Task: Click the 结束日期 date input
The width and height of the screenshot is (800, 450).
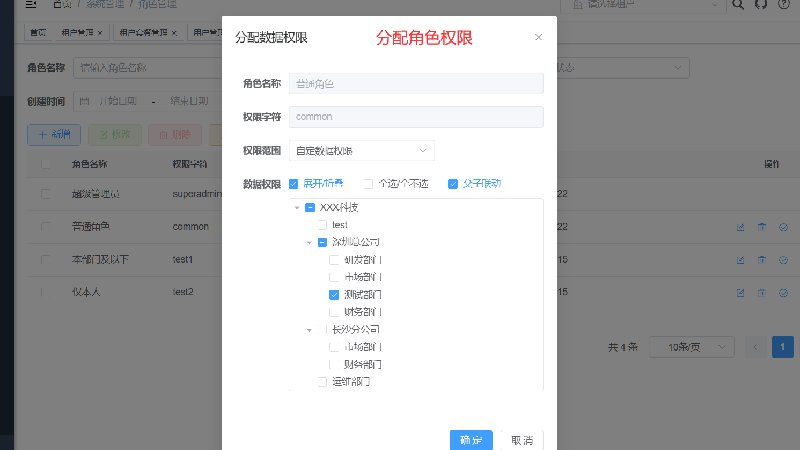Action: (x=189, y=101)
